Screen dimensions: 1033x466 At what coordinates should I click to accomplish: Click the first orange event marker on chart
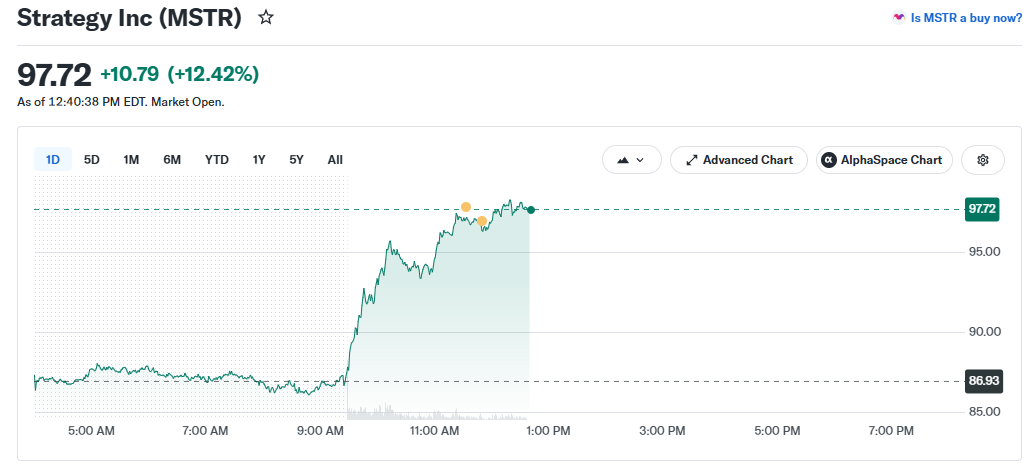pos(466,207)
